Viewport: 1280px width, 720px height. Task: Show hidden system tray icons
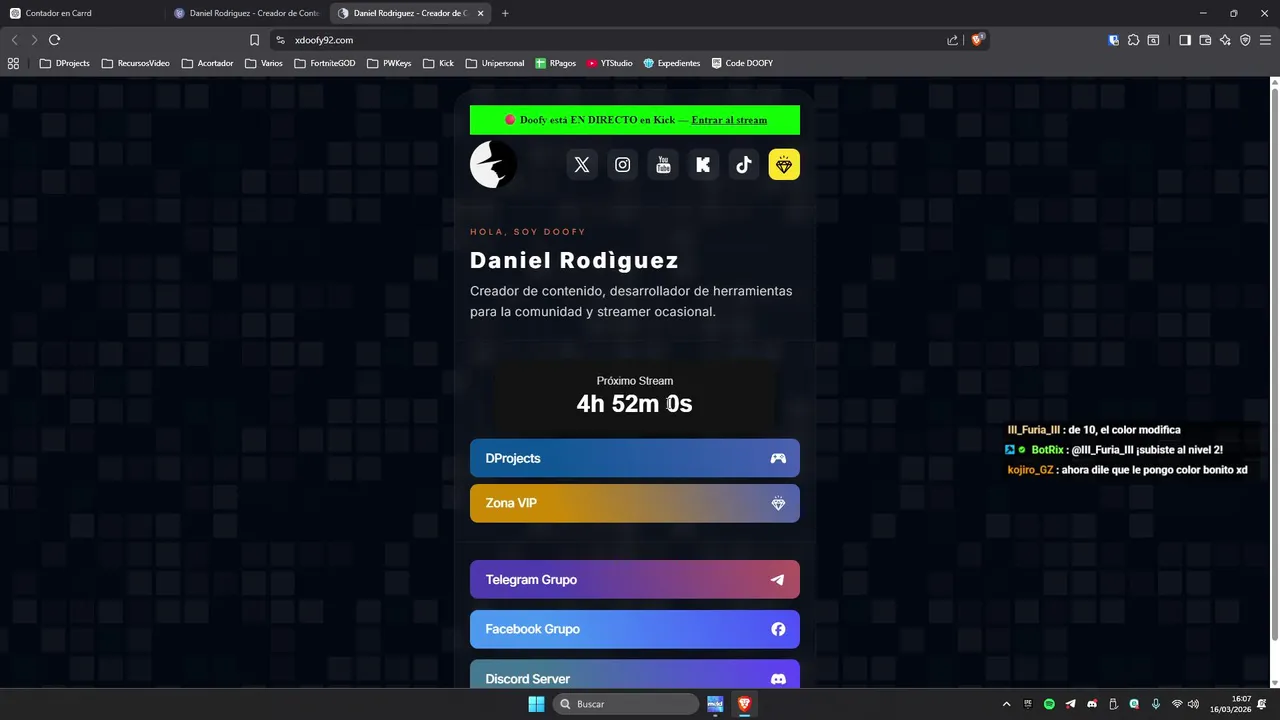[x=1006, y=704]
